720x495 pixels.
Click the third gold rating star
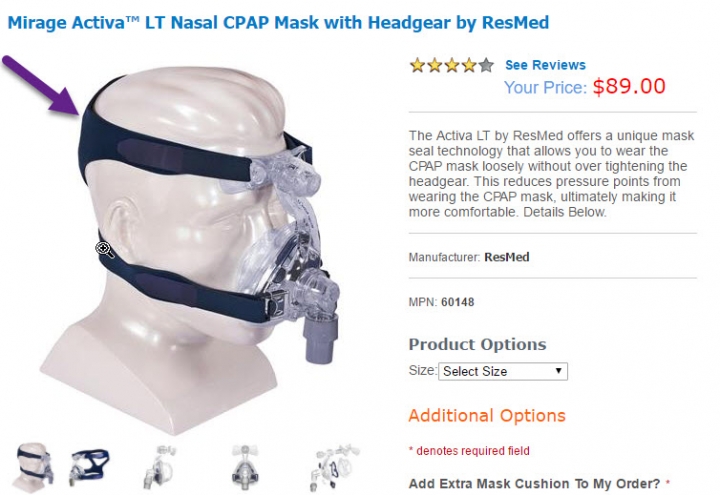click(x=452, y=65)
